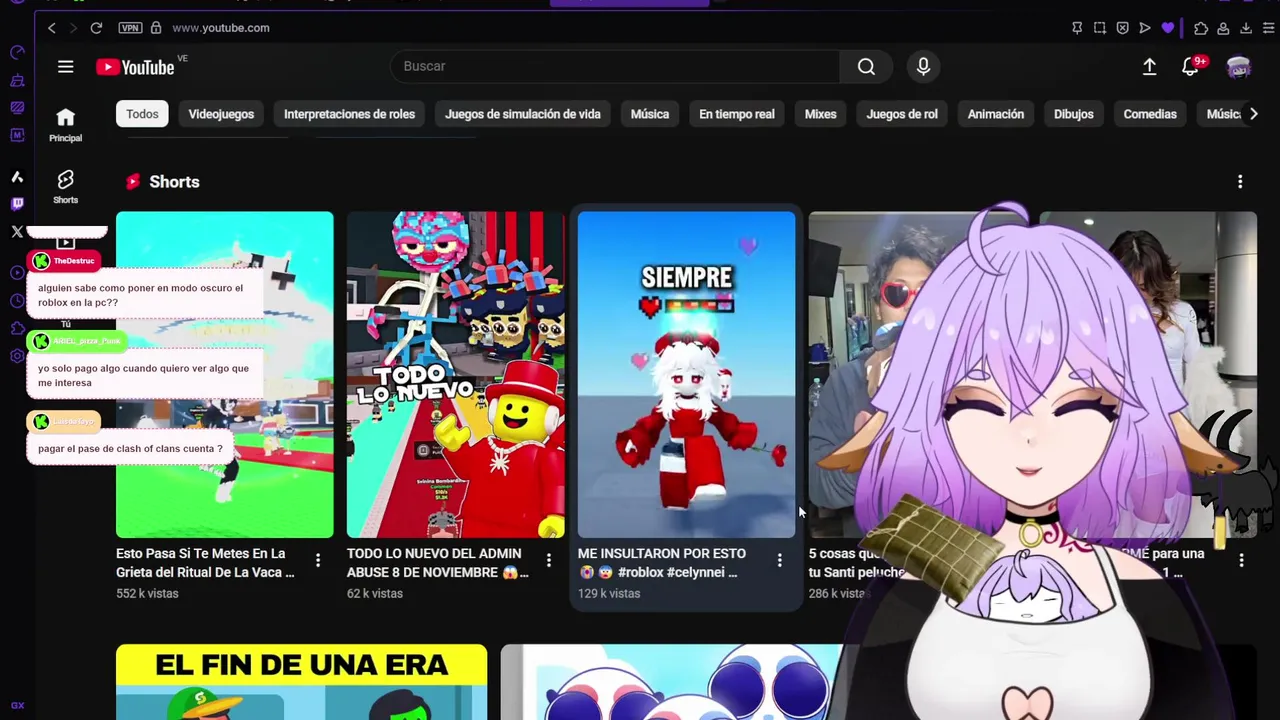
Task: Open 'Esto Pasa Si Te Metes' short title
Action: [x=205, y=563]
